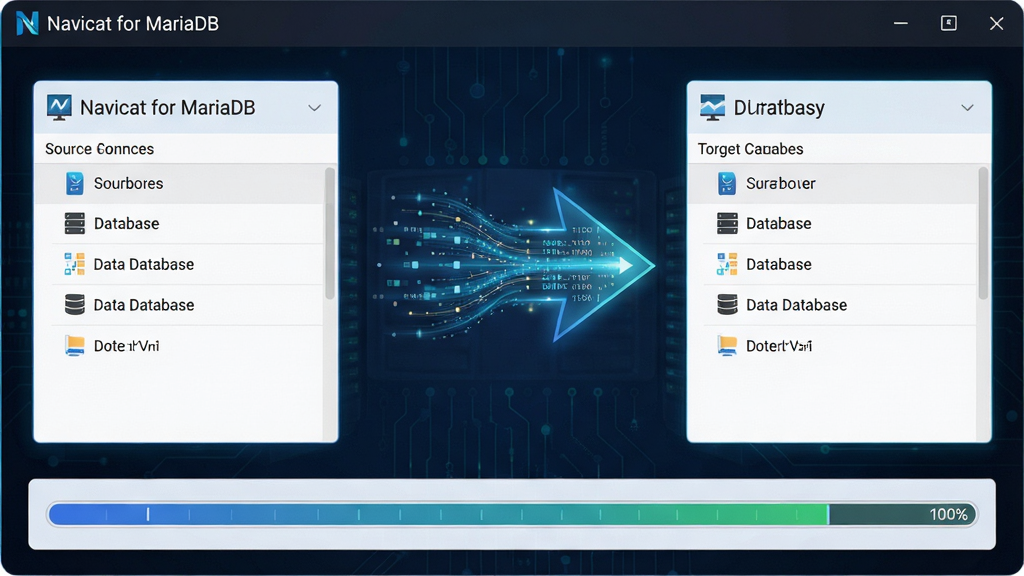Click the monitor icon beside DUratbasy
1024x576 pixels.
pos(712,107)
